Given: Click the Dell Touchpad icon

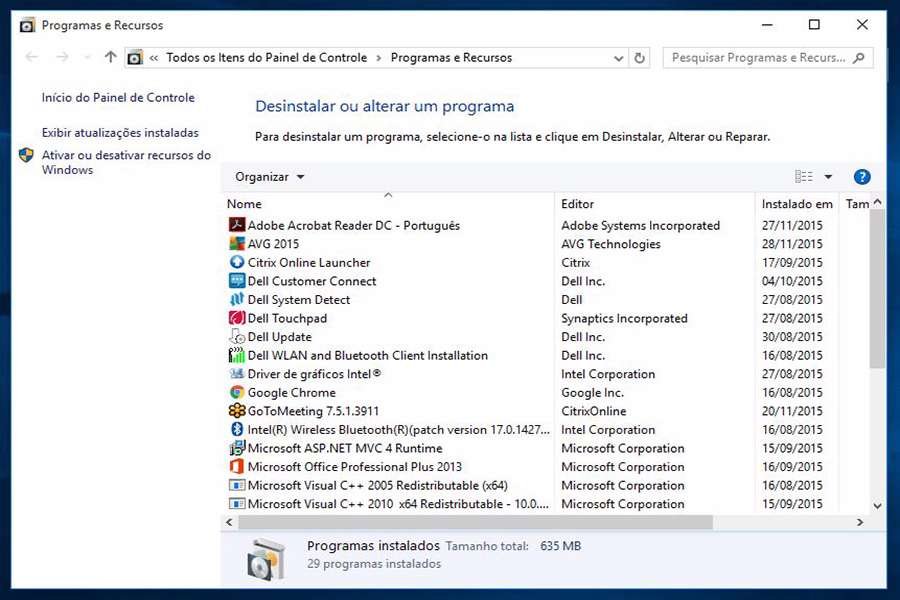Looking at the screenshot, I should click(237, 318).
